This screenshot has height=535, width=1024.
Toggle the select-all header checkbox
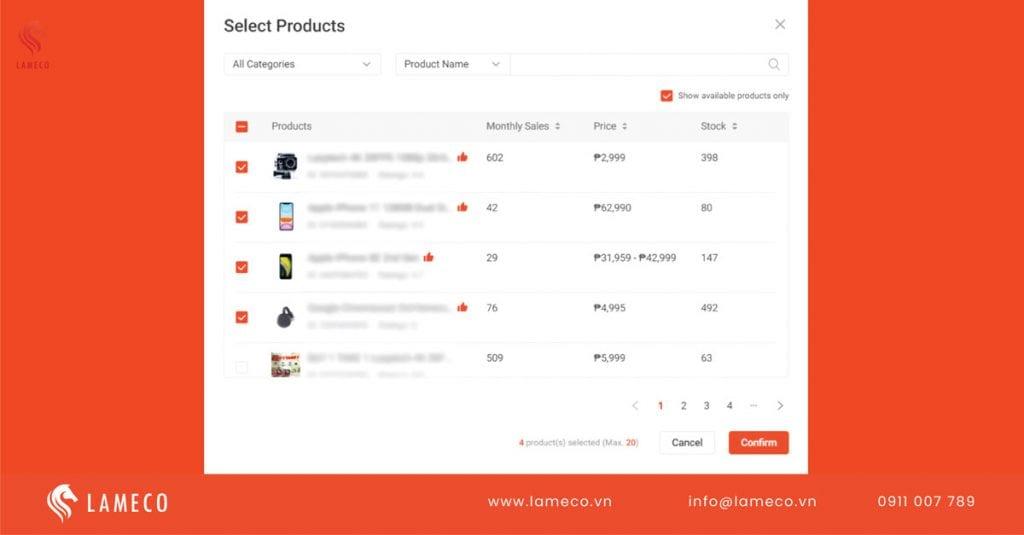pos(242,126)
